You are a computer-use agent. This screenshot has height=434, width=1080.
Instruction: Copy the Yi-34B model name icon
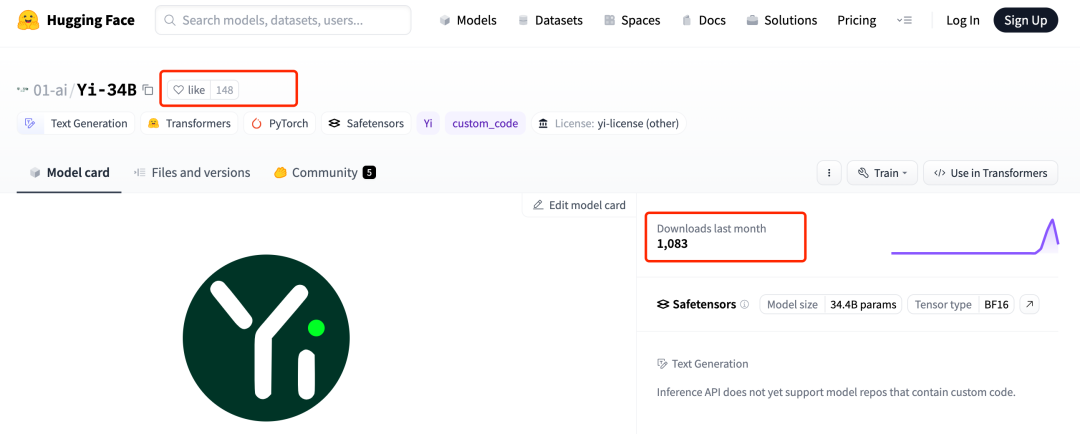point(148,90)
